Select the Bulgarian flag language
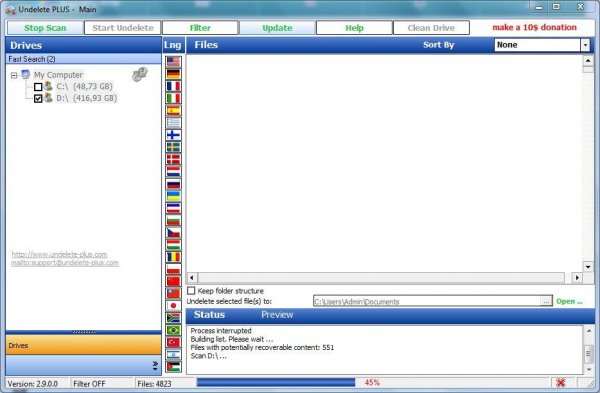This screenshot has width=600, height=393. point(173,221)
